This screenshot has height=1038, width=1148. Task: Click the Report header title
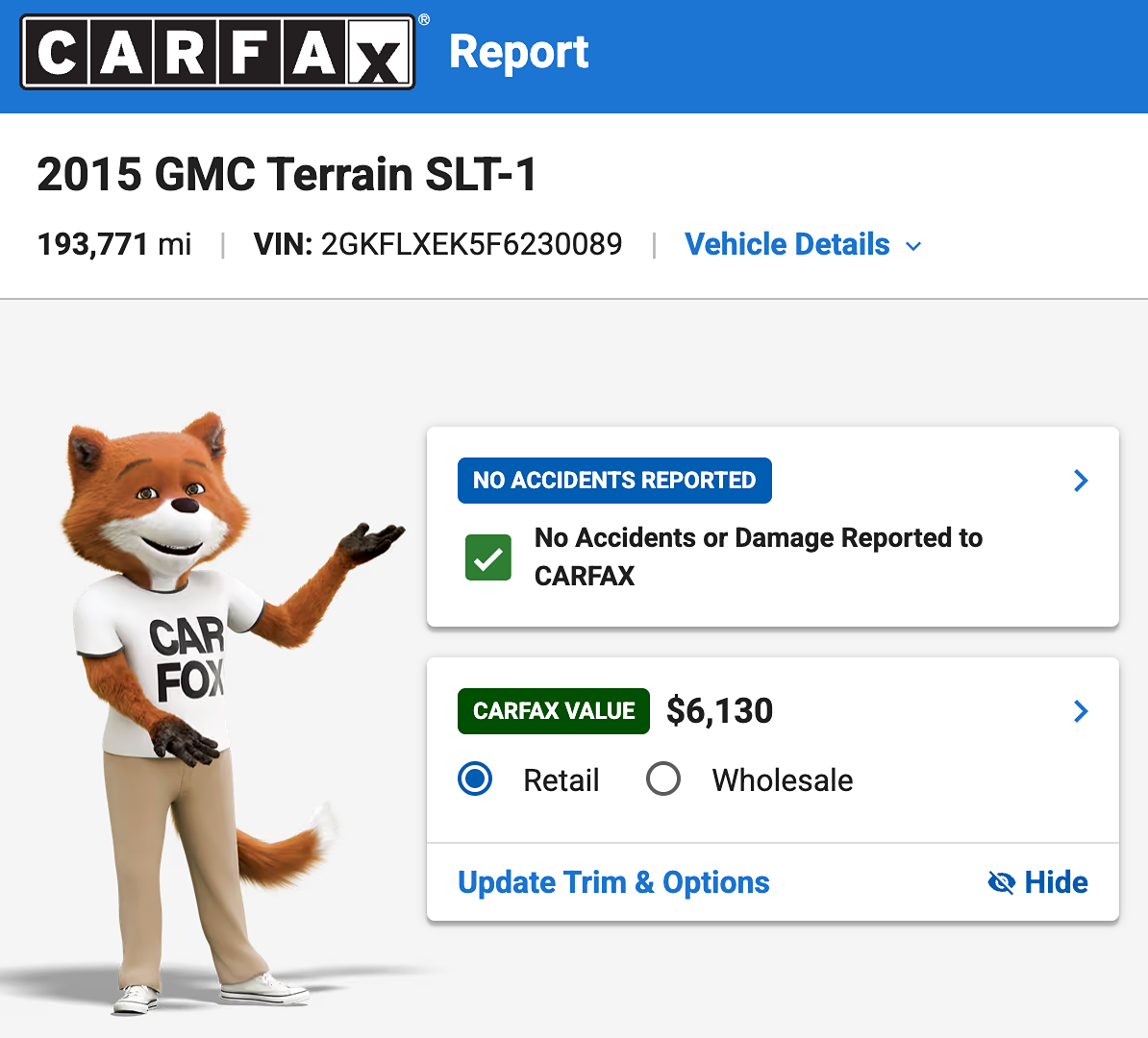(x=518, y=53)
